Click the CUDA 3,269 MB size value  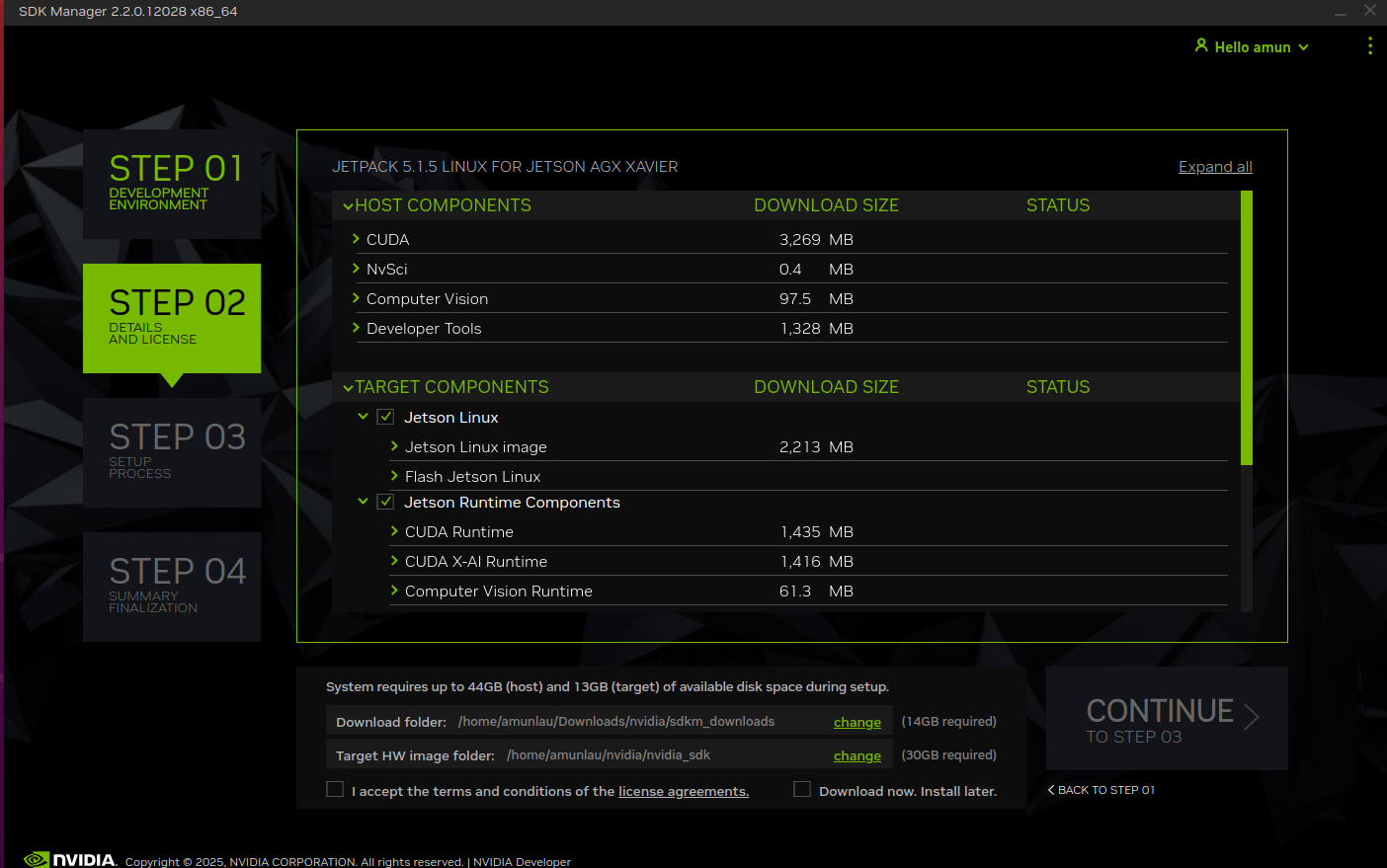point(816,239)
